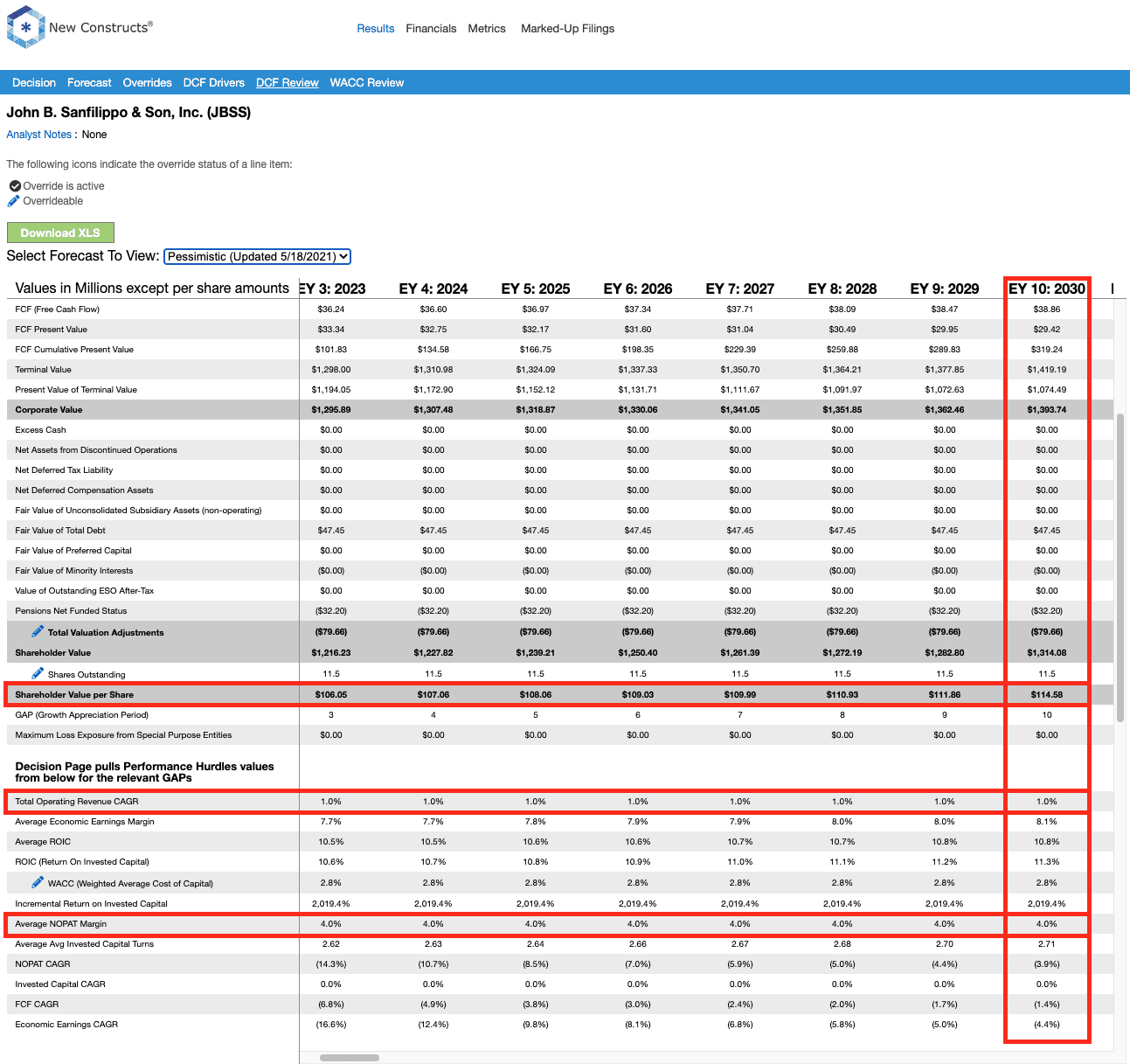Image resolution: width=1130 pixels, height=1064 pixels.
Task: Select the FCF CAGR row label
Action: [x=37, y=1005]
